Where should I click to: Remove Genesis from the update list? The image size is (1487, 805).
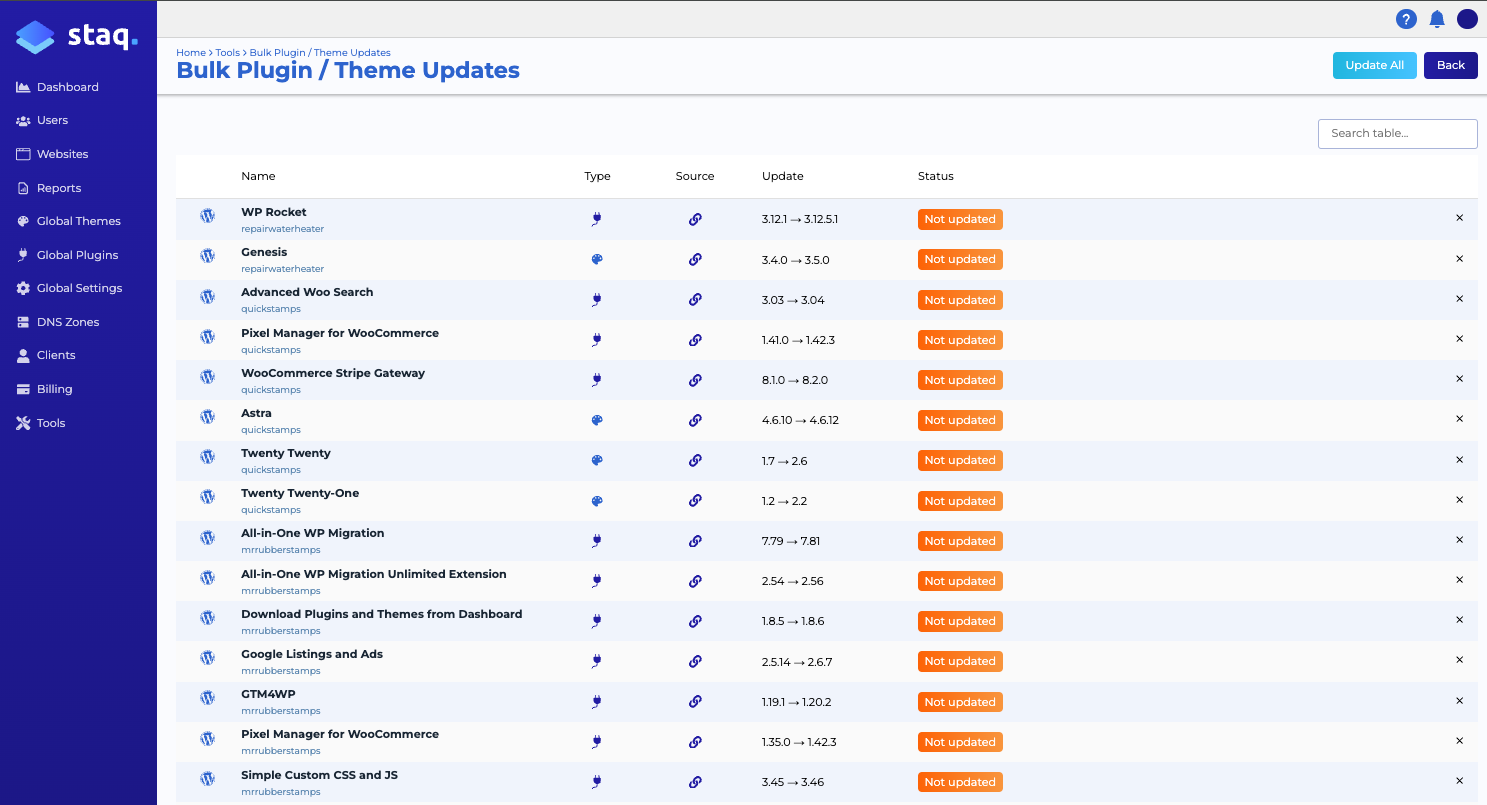coord(1459,259)
